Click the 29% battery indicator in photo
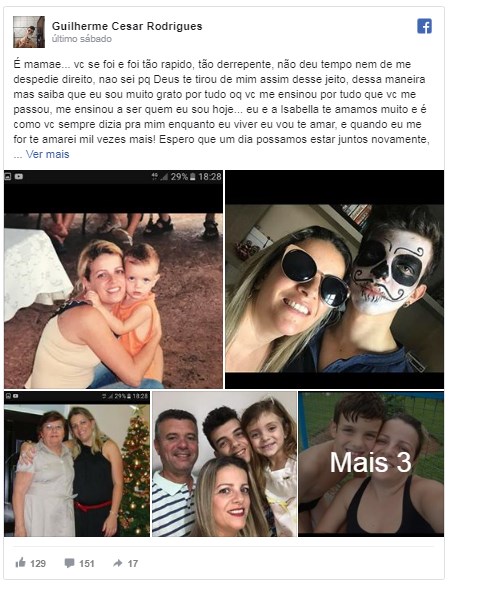The height and width of the screenshot is (589, 503). pyautogui.click(x=179, y=177)
